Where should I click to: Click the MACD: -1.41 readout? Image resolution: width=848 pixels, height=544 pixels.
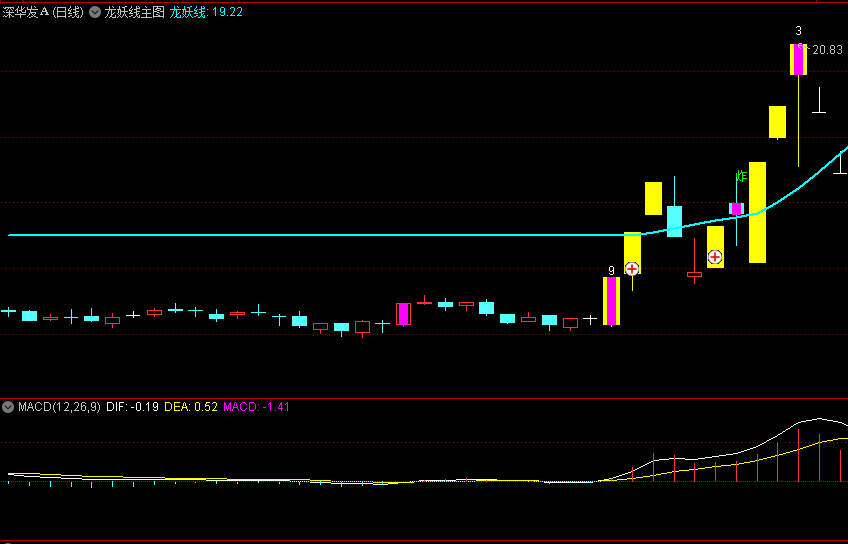(256, 407)
